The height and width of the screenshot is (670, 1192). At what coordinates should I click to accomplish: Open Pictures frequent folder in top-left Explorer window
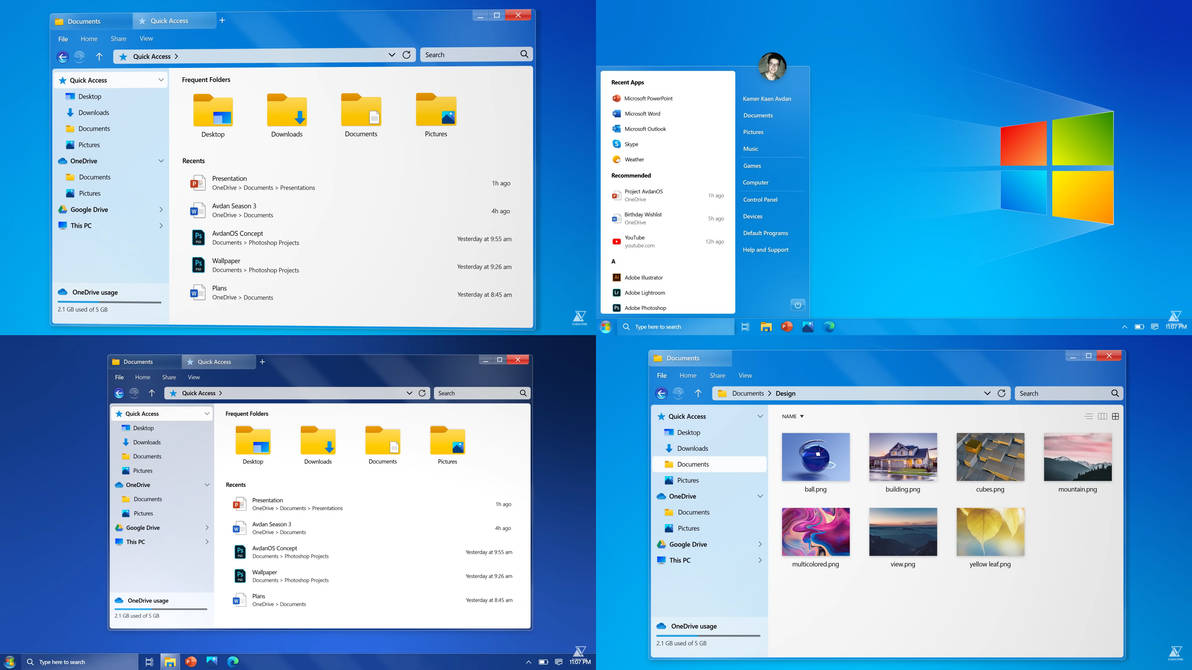(x=436, y=116)
